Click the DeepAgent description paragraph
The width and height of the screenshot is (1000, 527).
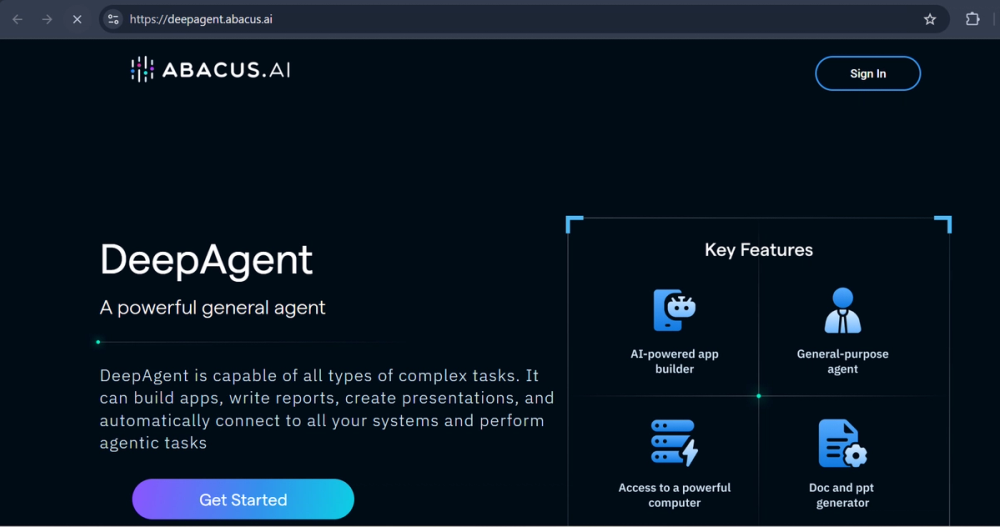327,409
